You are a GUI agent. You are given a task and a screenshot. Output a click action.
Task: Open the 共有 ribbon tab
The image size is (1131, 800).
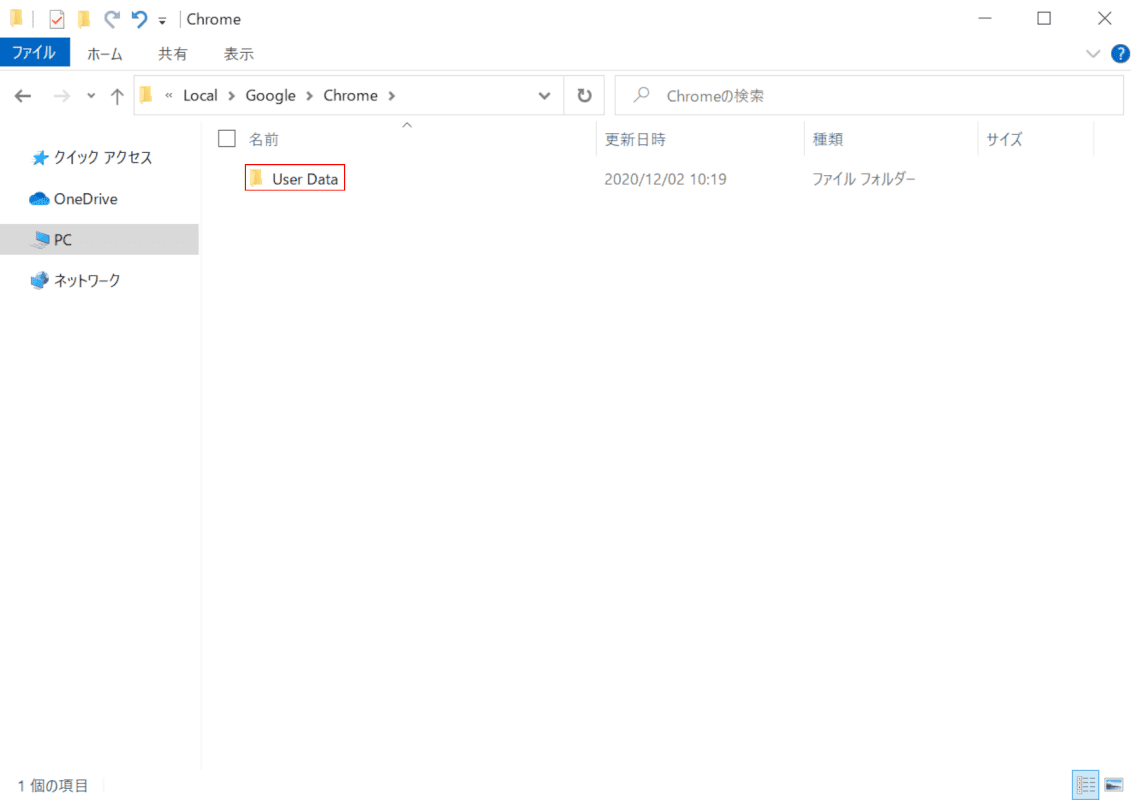click(x=172, y=53)
